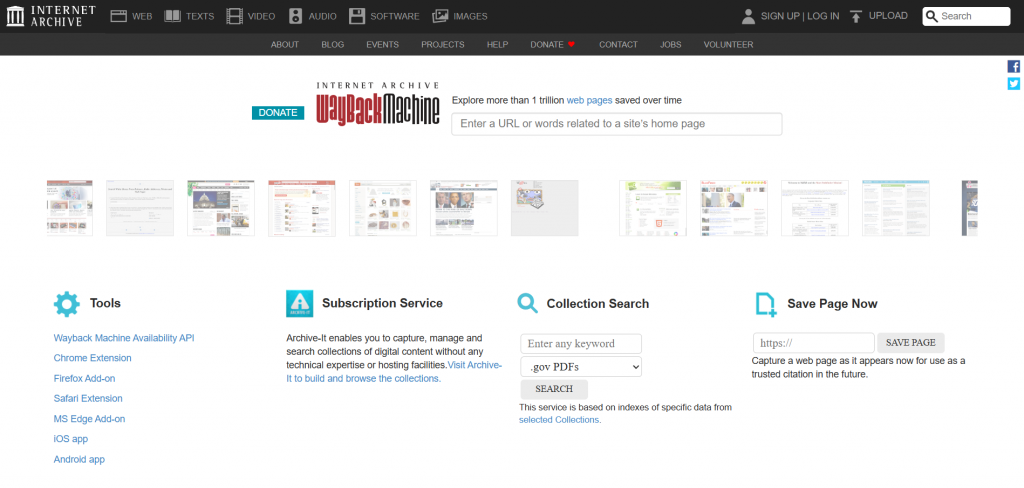The width and height of the screenshot is (1024, 488).
Task: Open the Chrome Extension link
Action: (x=92, y=358)
